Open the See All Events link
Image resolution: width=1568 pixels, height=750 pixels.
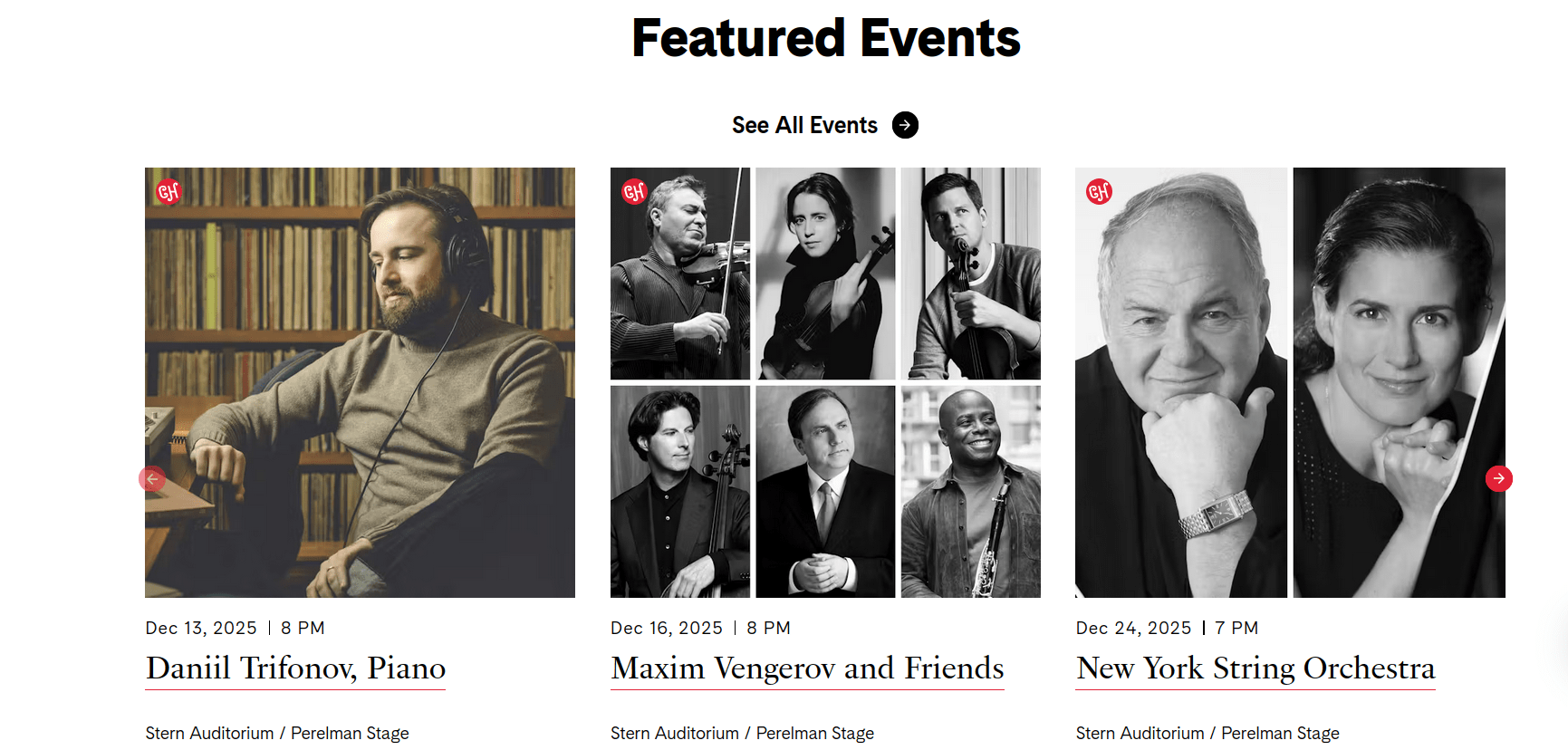[804, 125]
